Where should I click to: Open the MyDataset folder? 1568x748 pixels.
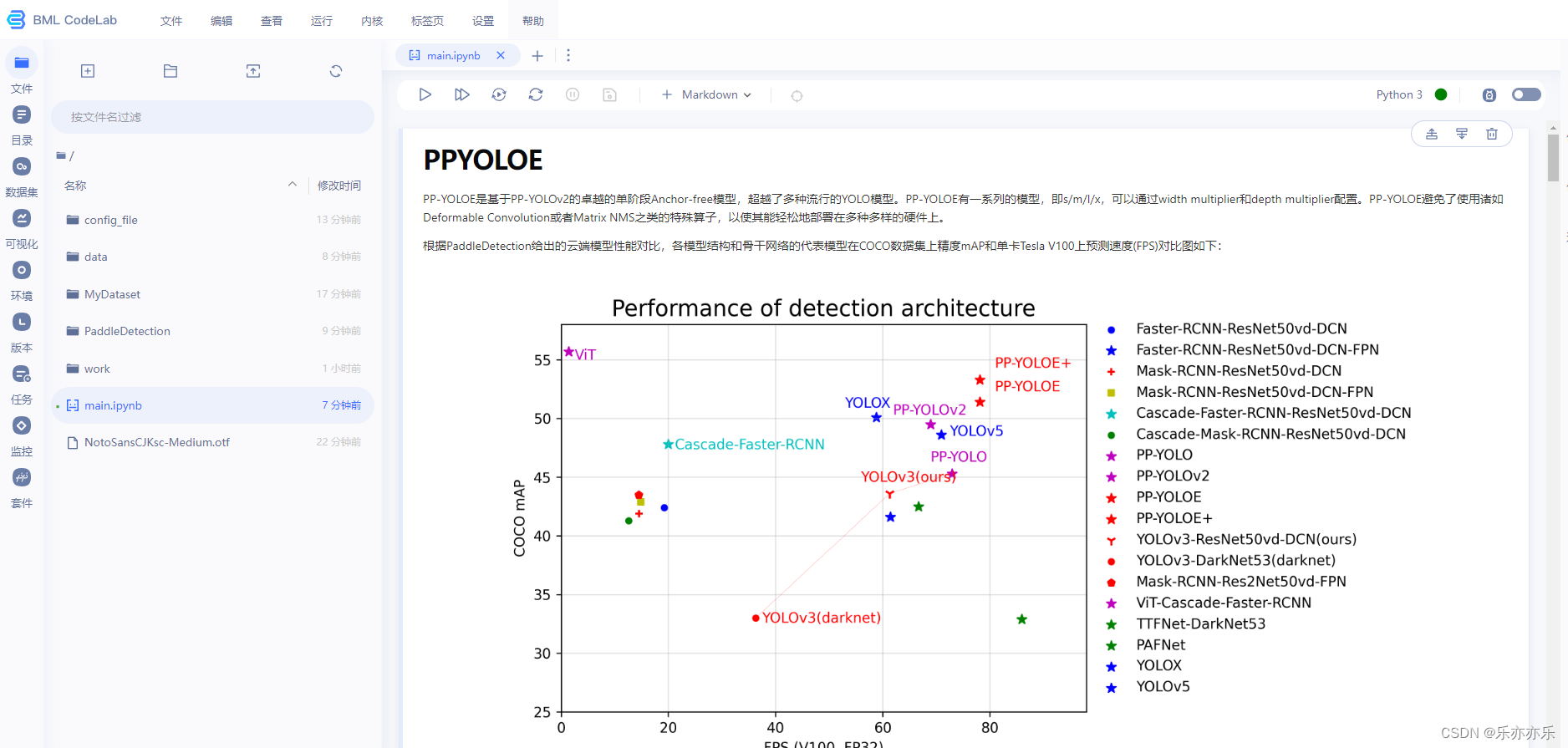click(x=212, y=294)
